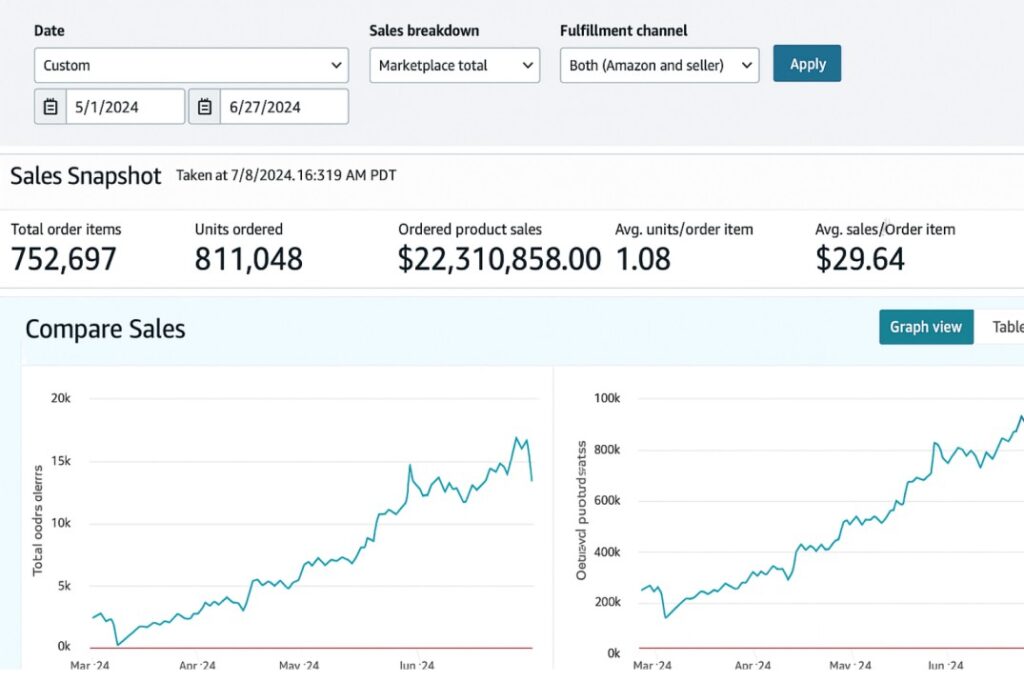
Task: Open the Sales breakdown dropdown
Action: 454,65
